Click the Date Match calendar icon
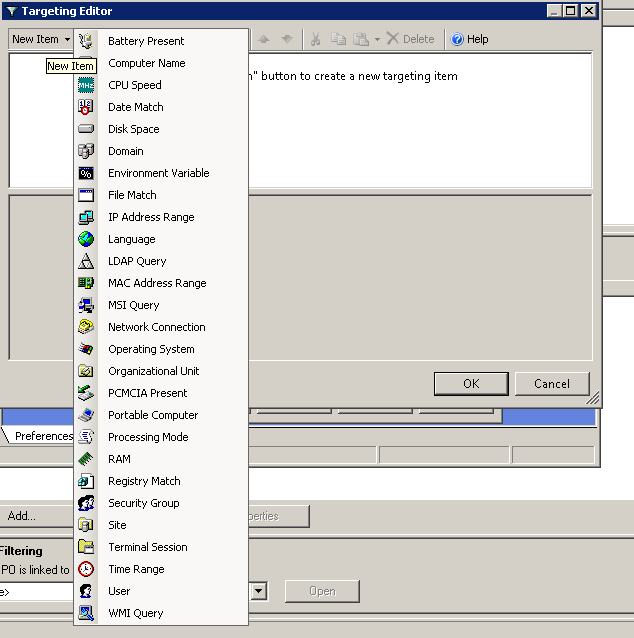Viewport: 634px width, 638px height. click(x=86, y=107)
